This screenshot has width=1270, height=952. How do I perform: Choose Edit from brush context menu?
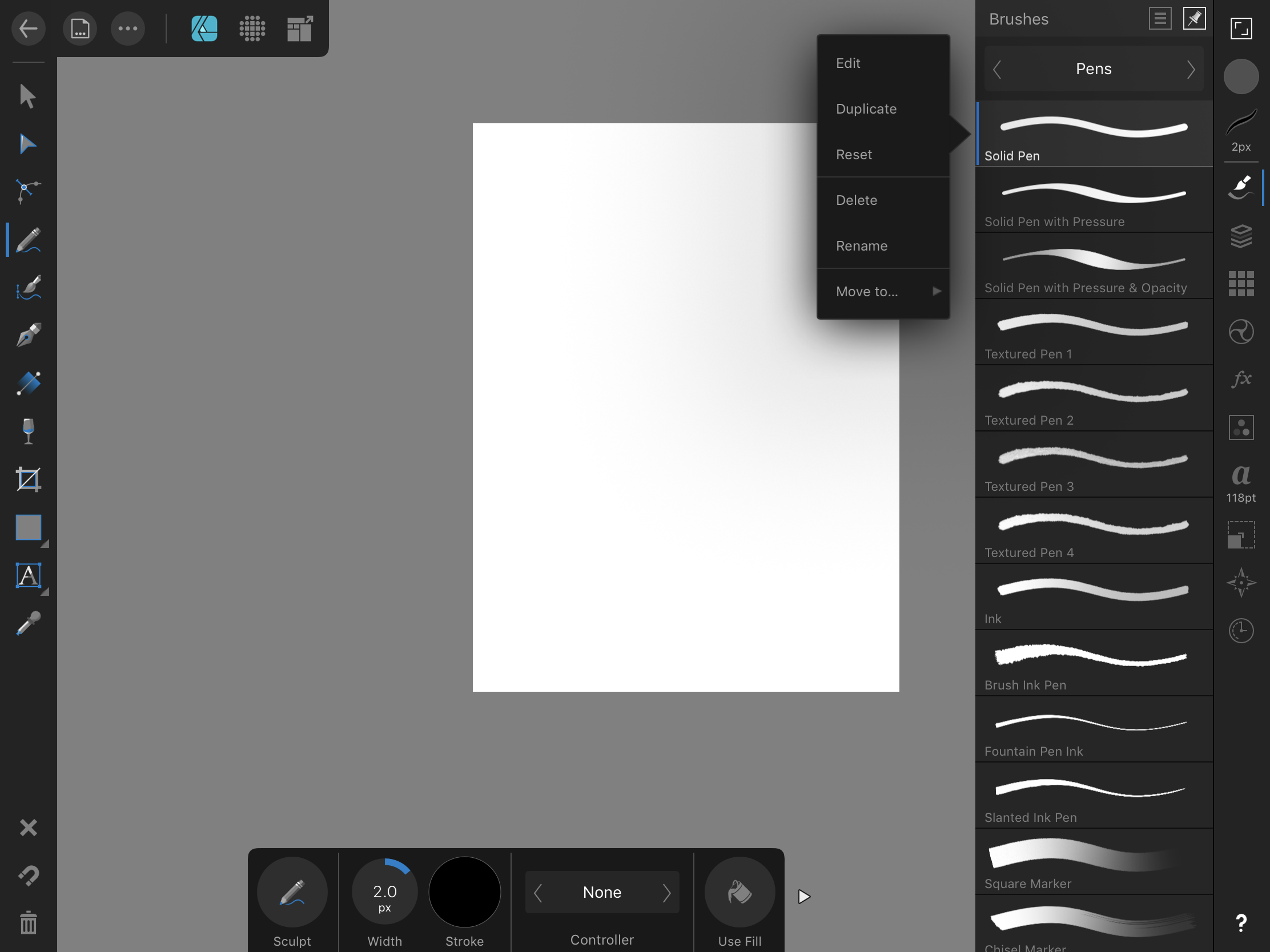883,63
